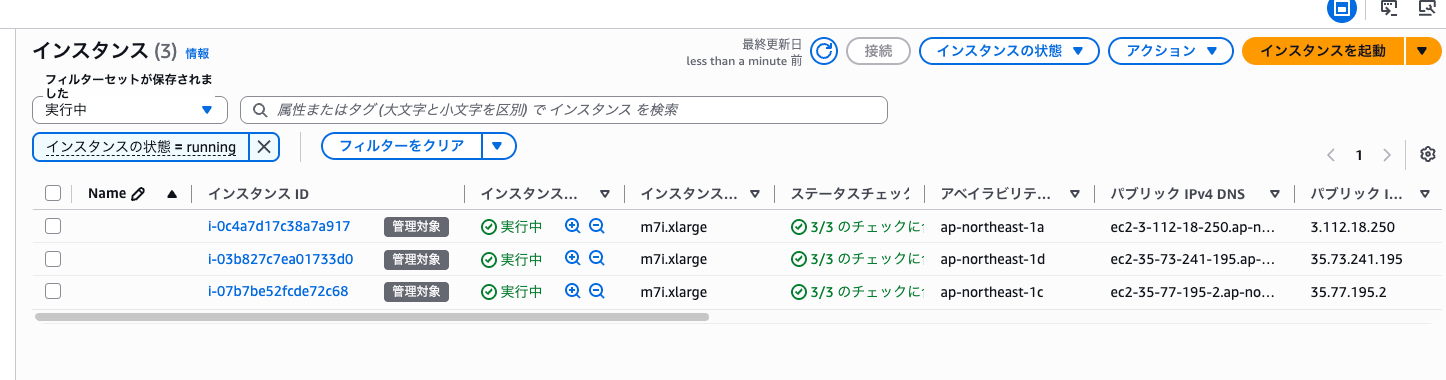Click the blue square icon at top right
Viewport: 1446px width, 380px height.
coord(1343,9)
